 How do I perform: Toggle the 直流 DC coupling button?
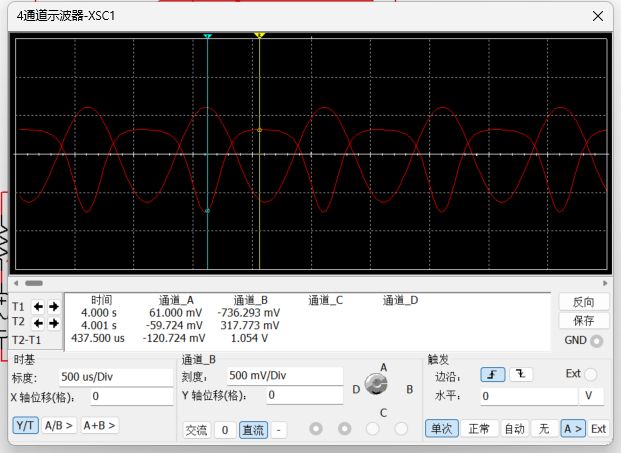pyautogui.click(x=253, y=429)
